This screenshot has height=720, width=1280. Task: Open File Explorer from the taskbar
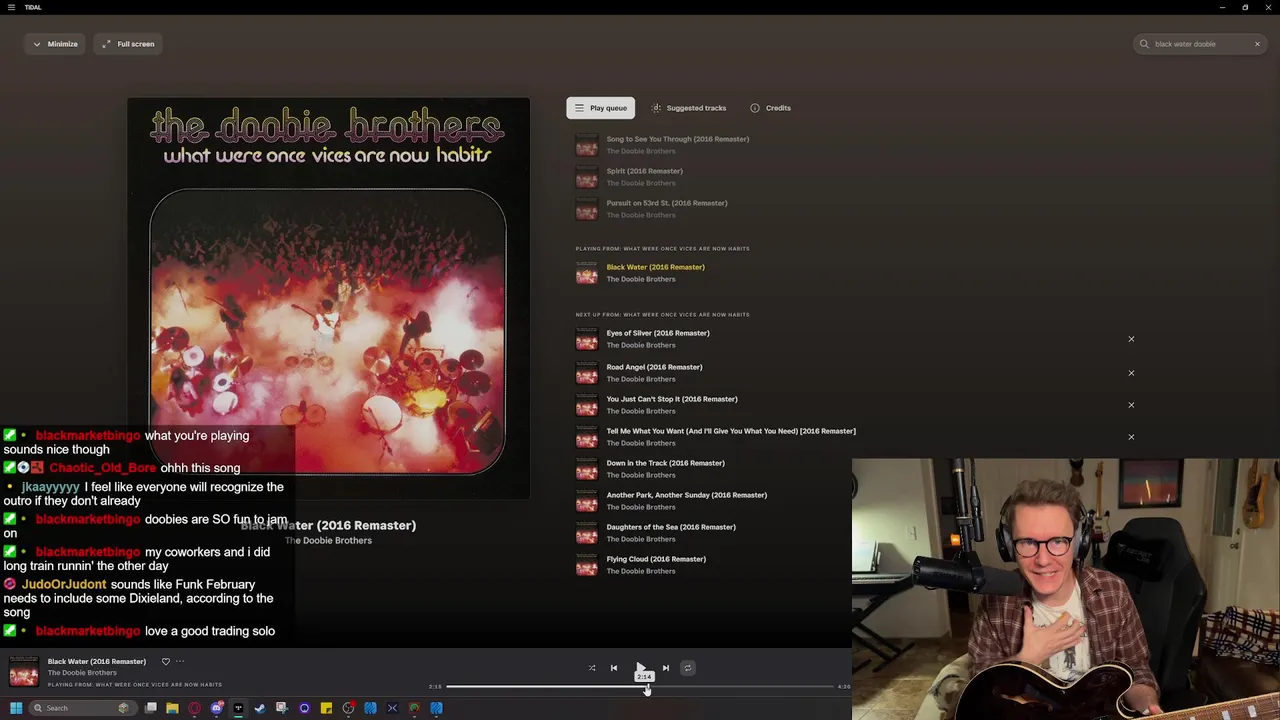click(172, 708)
